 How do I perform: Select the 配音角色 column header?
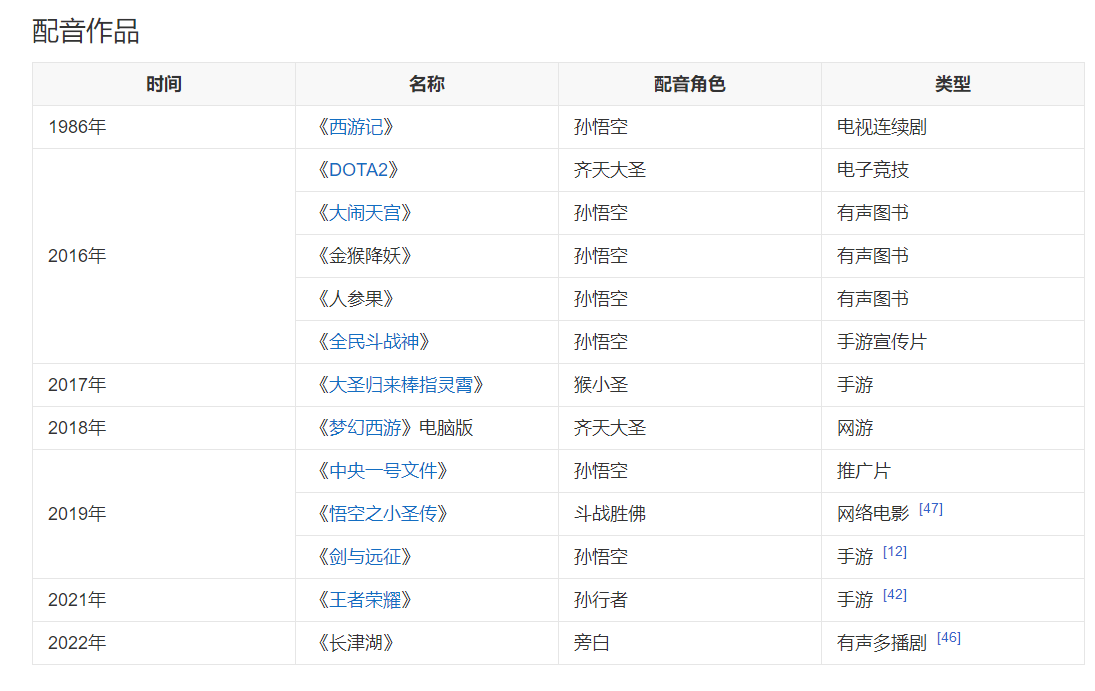point(690,85)
